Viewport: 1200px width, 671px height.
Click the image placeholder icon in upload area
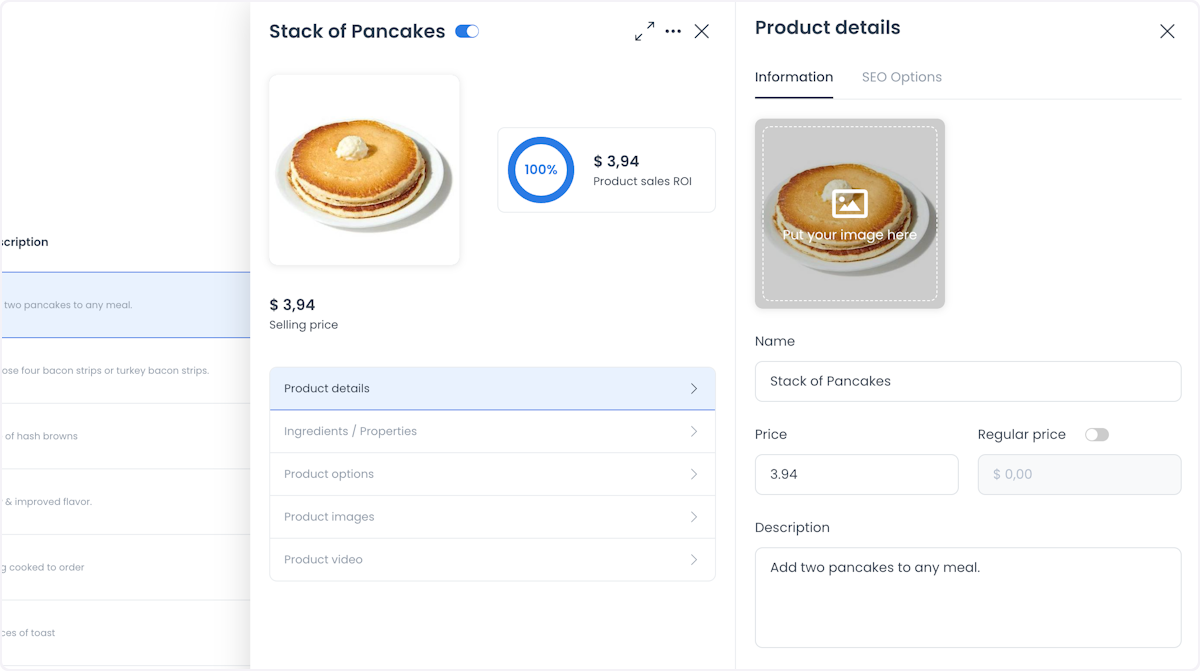(x=850, y=203)
